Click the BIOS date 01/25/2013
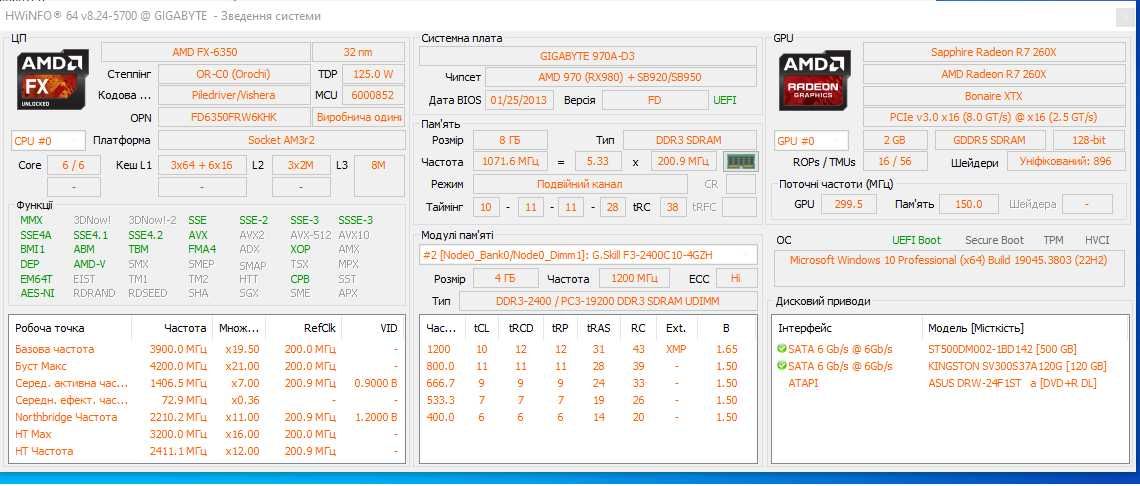Screen dimensions: 1140x486 519,100
